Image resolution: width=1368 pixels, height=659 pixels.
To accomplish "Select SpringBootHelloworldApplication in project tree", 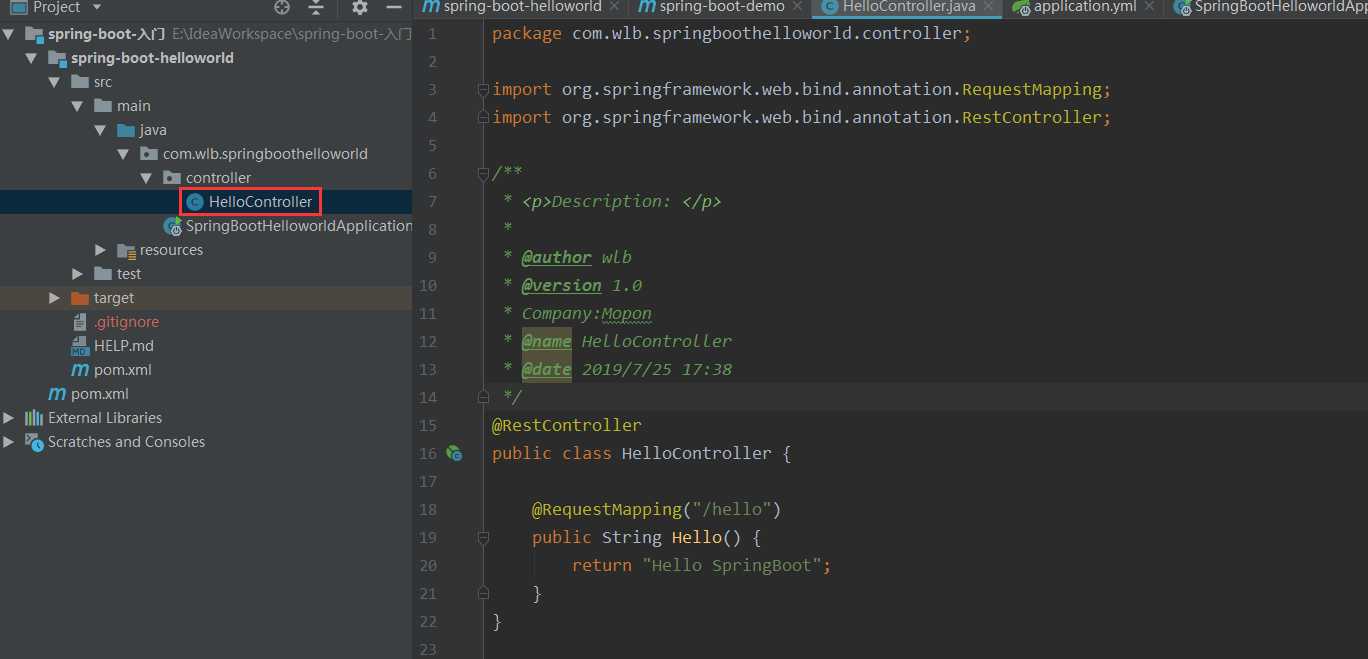I will coord(298,226).
